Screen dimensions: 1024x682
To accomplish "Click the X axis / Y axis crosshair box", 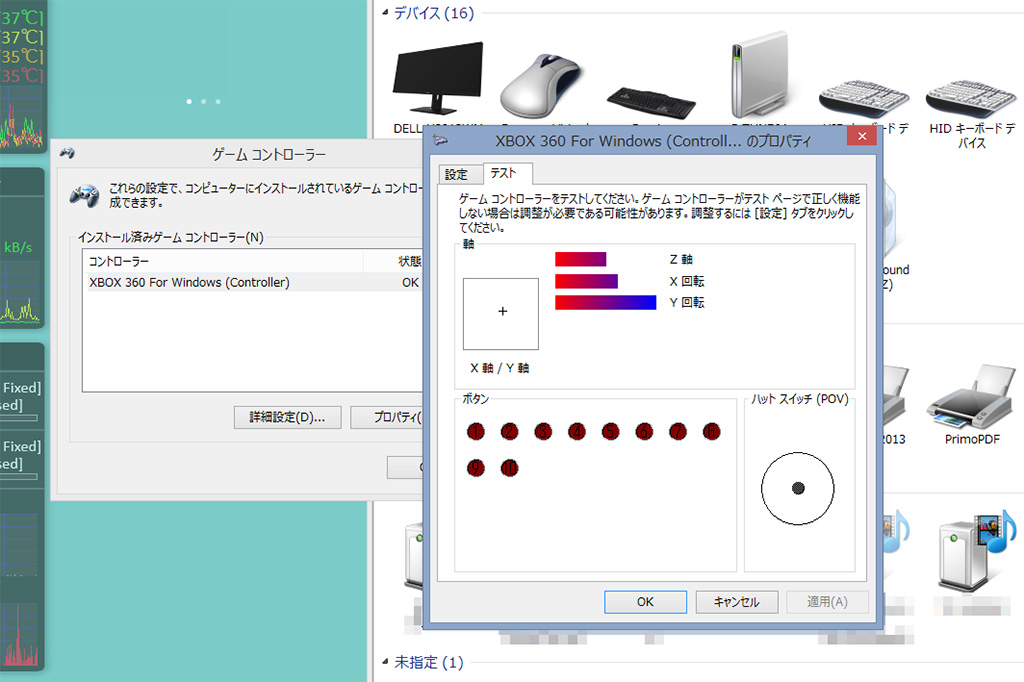I will pos(501,314).
